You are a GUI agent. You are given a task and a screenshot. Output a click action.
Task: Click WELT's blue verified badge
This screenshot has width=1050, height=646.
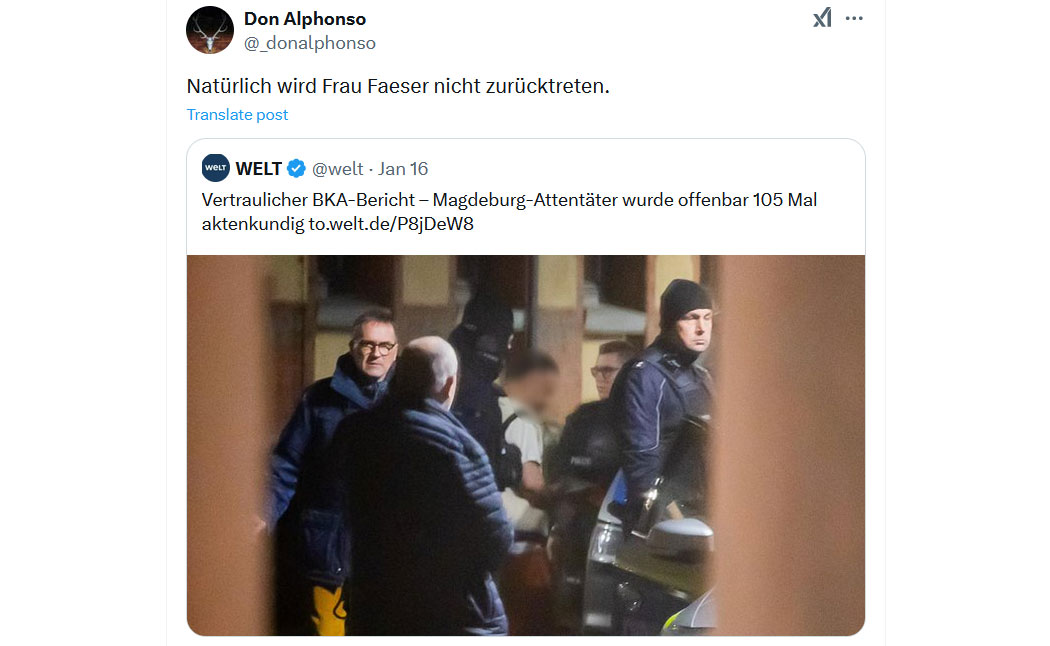[x=296, y=169]
